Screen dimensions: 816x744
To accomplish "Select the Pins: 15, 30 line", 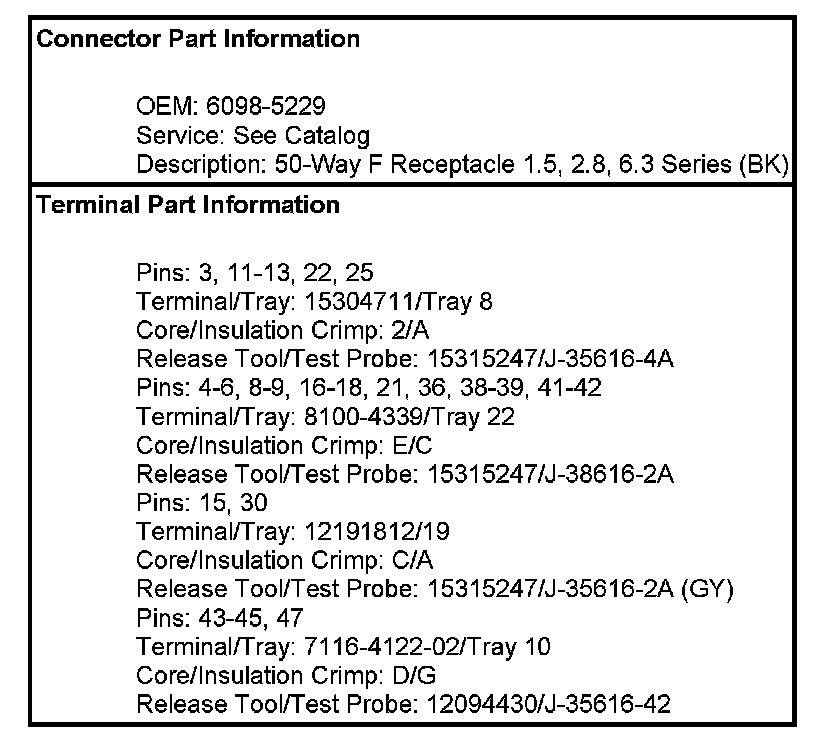I will (202, 503).
